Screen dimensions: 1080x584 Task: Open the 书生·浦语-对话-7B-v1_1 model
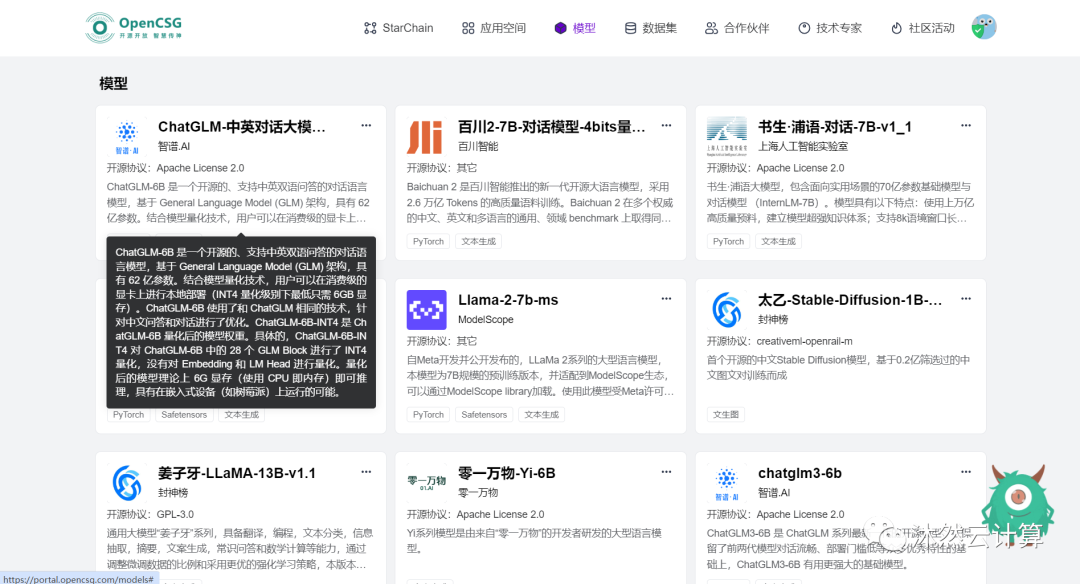[x=835, y=127]
